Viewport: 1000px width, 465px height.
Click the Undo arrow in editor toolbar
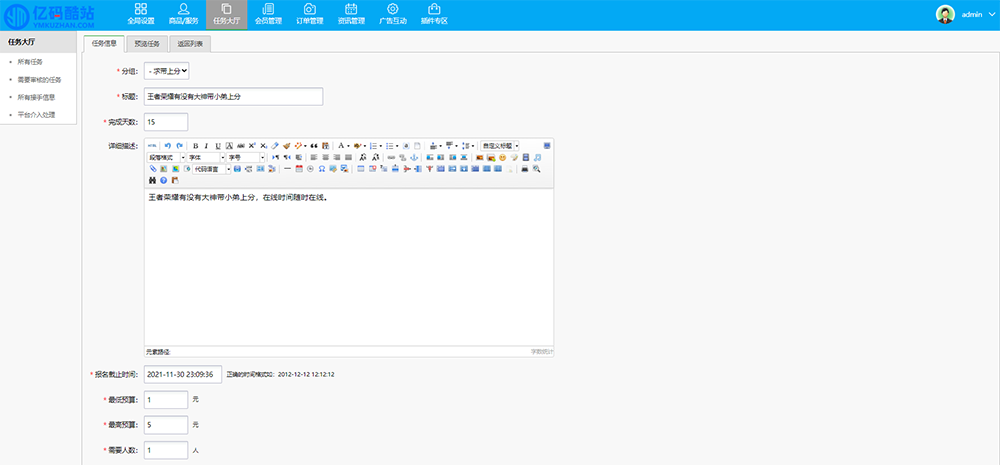pyautogui.click(x=167, y=145)
